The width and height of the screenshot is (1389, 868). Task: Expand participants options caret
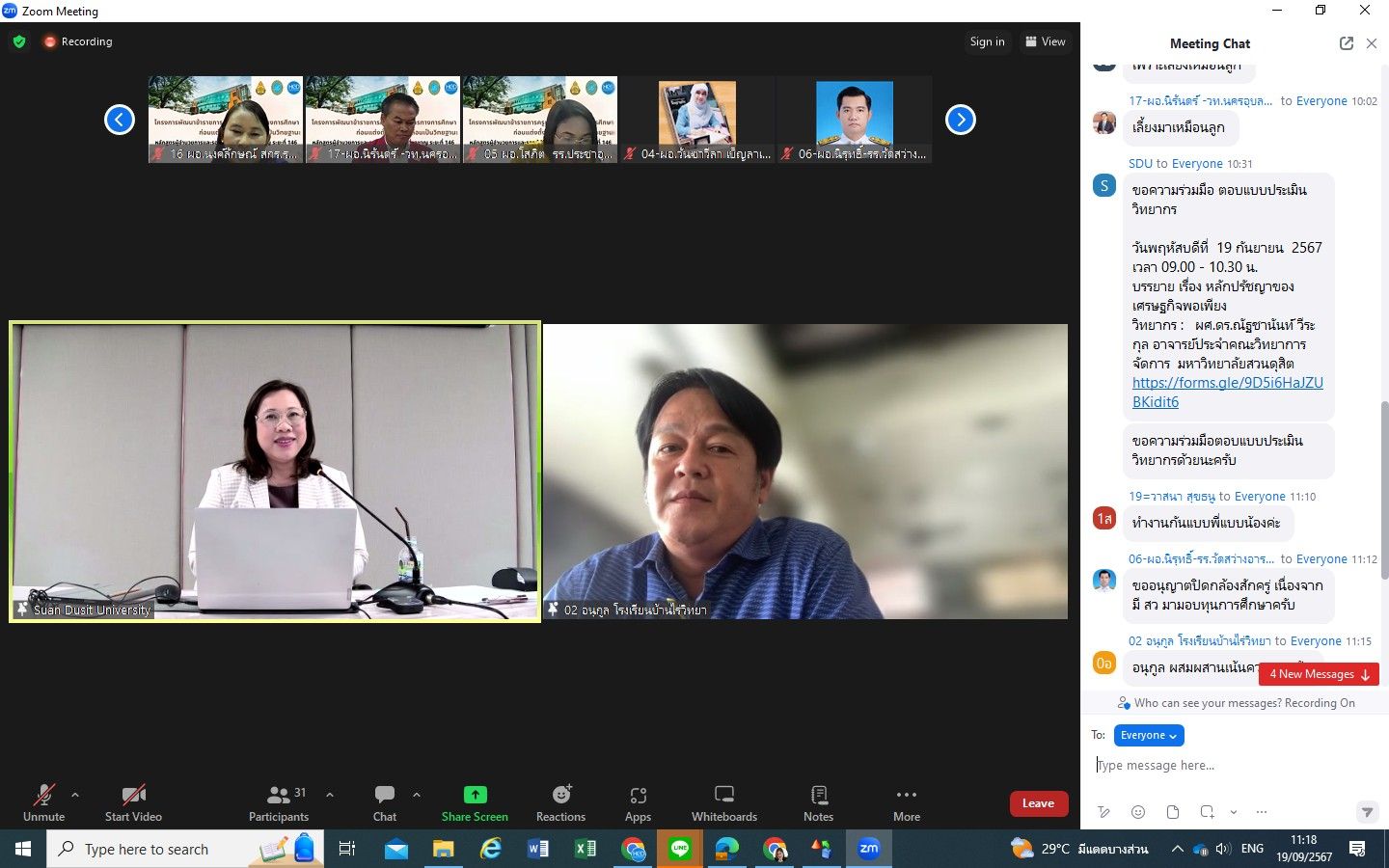(x=330, y=795)
